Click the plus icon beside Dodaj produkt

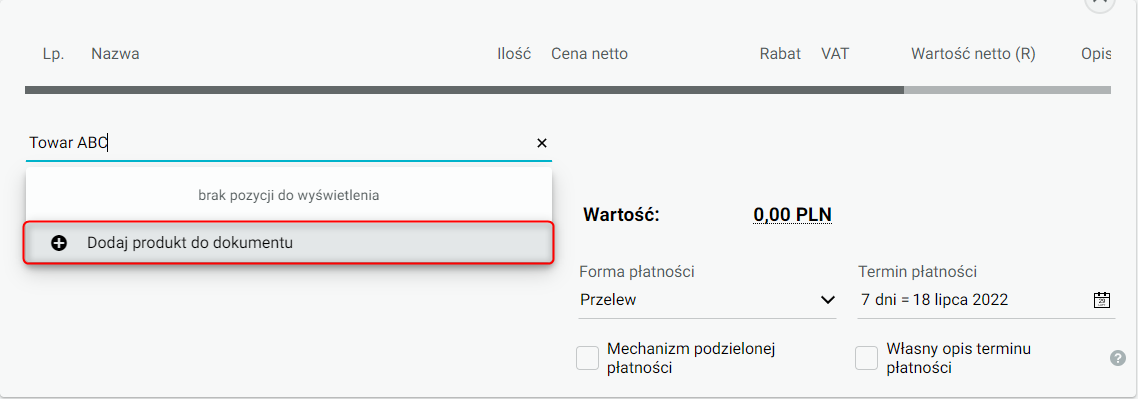(x=59, y=244)
